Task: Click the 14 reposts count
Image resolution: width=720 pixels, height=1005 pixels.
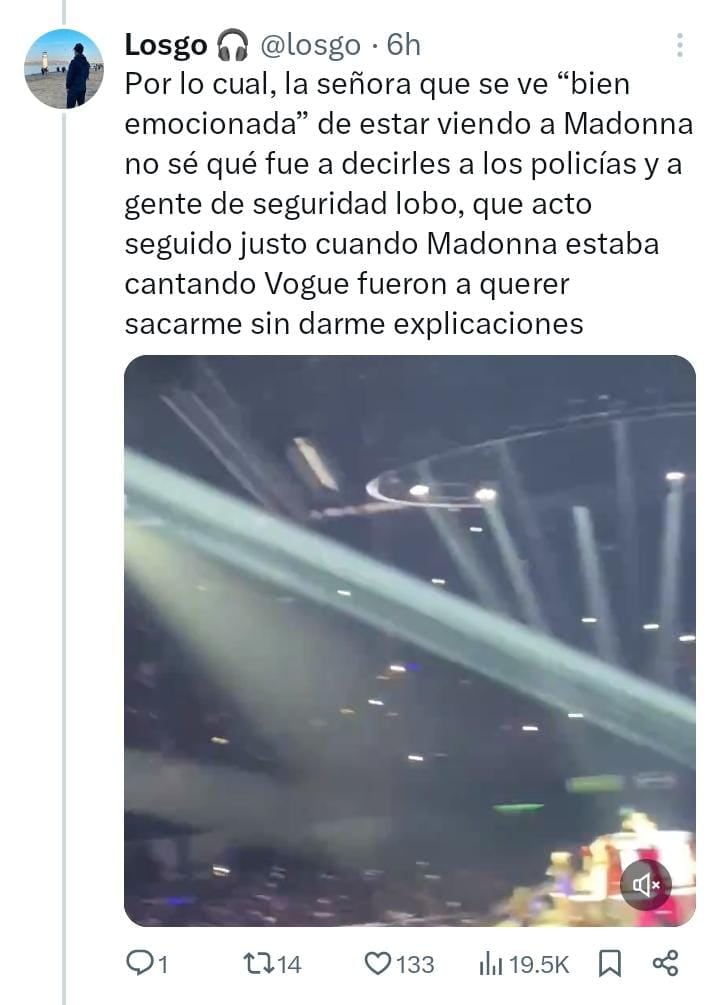Action: 289,964
